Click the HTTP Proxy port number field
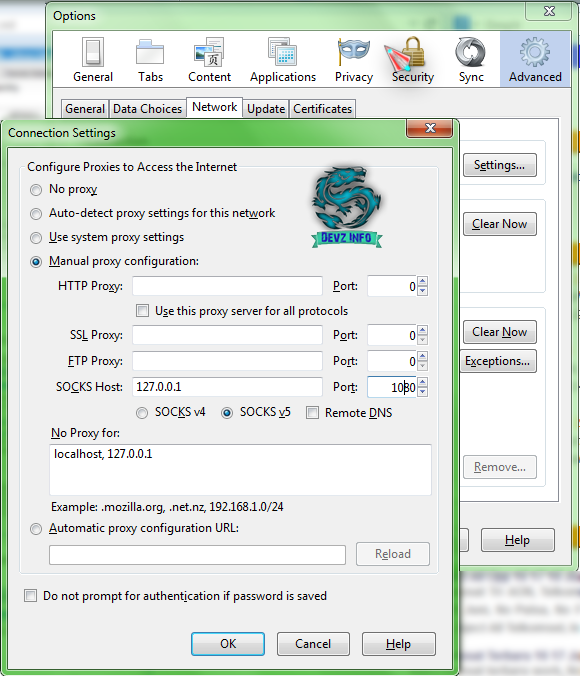The width and height of the screenshot is (580, 676). point(392,286)
